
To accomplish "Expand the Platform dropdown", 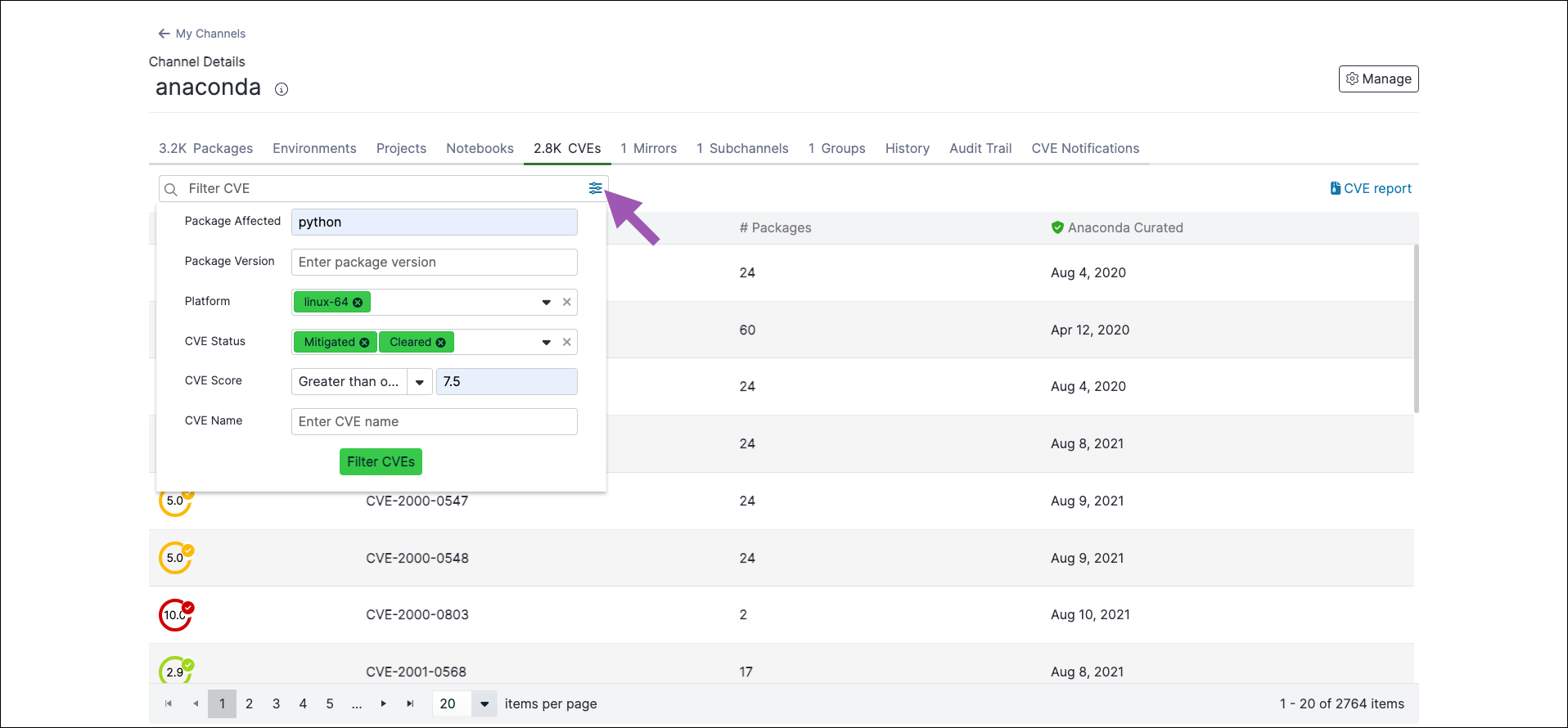I will click(x=546, y=303).
